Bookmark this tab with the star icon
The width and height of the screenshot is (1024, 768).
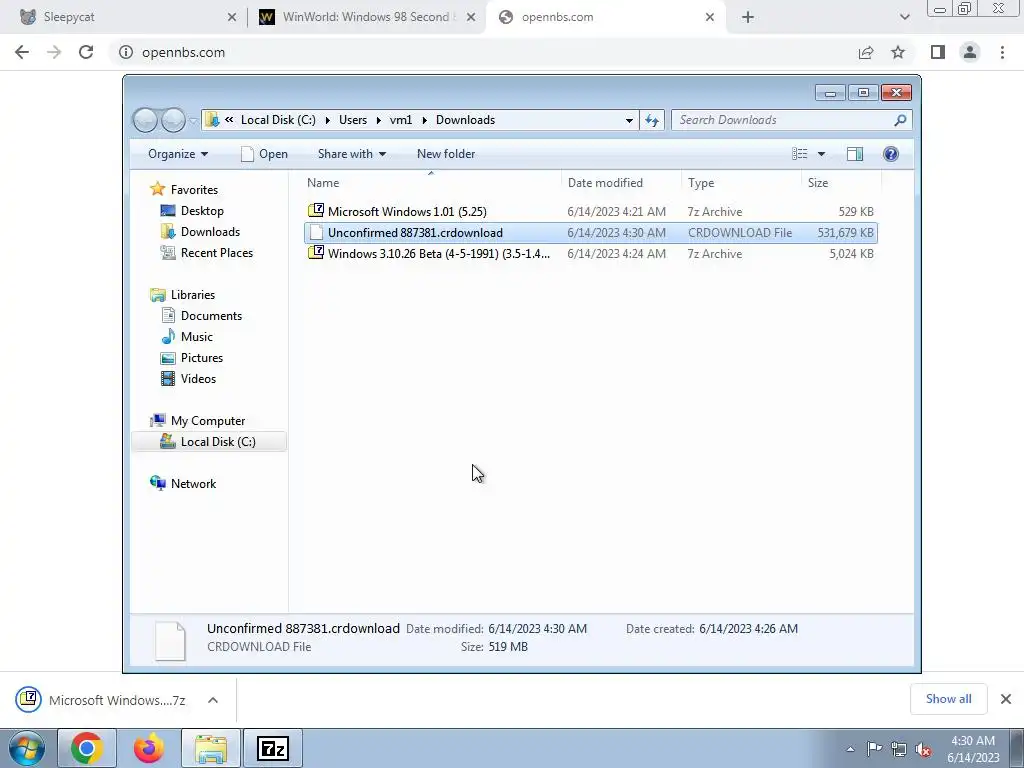[x=898, y=52]
